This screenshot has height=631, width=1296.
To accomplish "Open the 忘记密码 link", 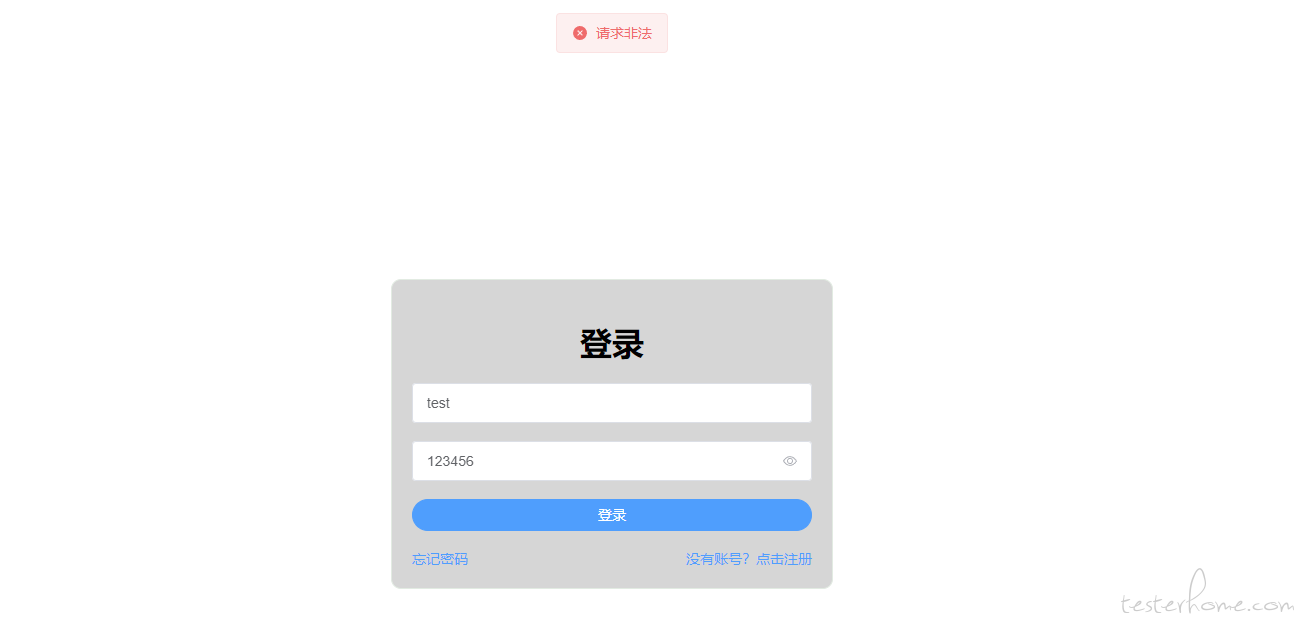I will point(440,559).
